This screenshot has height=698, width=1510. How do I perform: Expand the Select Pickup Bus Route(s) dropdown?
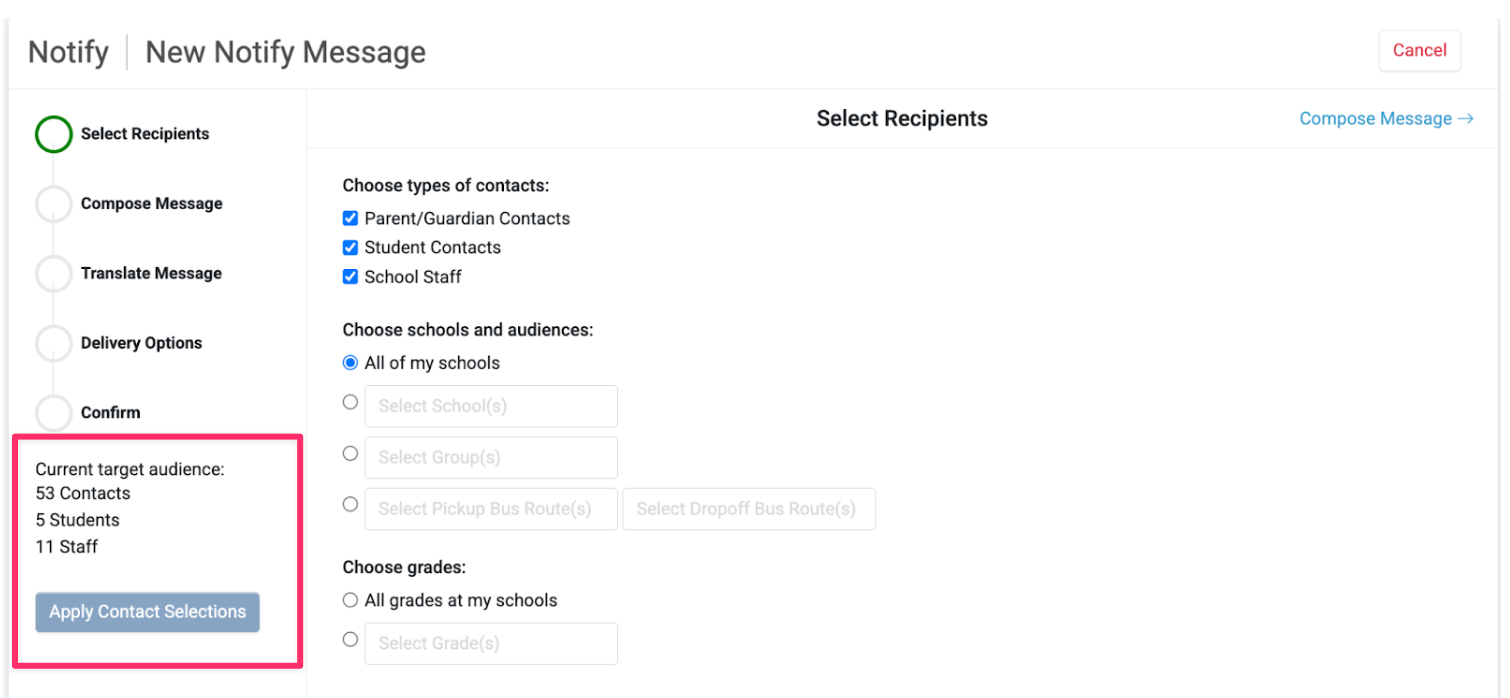(491, 509)
